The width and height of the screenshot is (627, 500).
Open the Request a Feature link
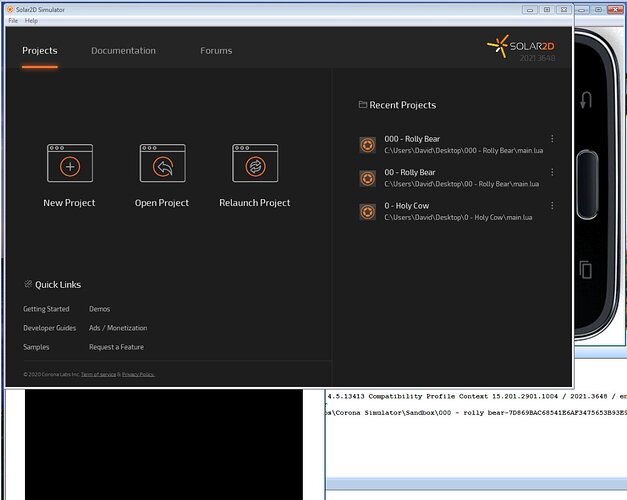pyautogui.click(x=116, y=347)
